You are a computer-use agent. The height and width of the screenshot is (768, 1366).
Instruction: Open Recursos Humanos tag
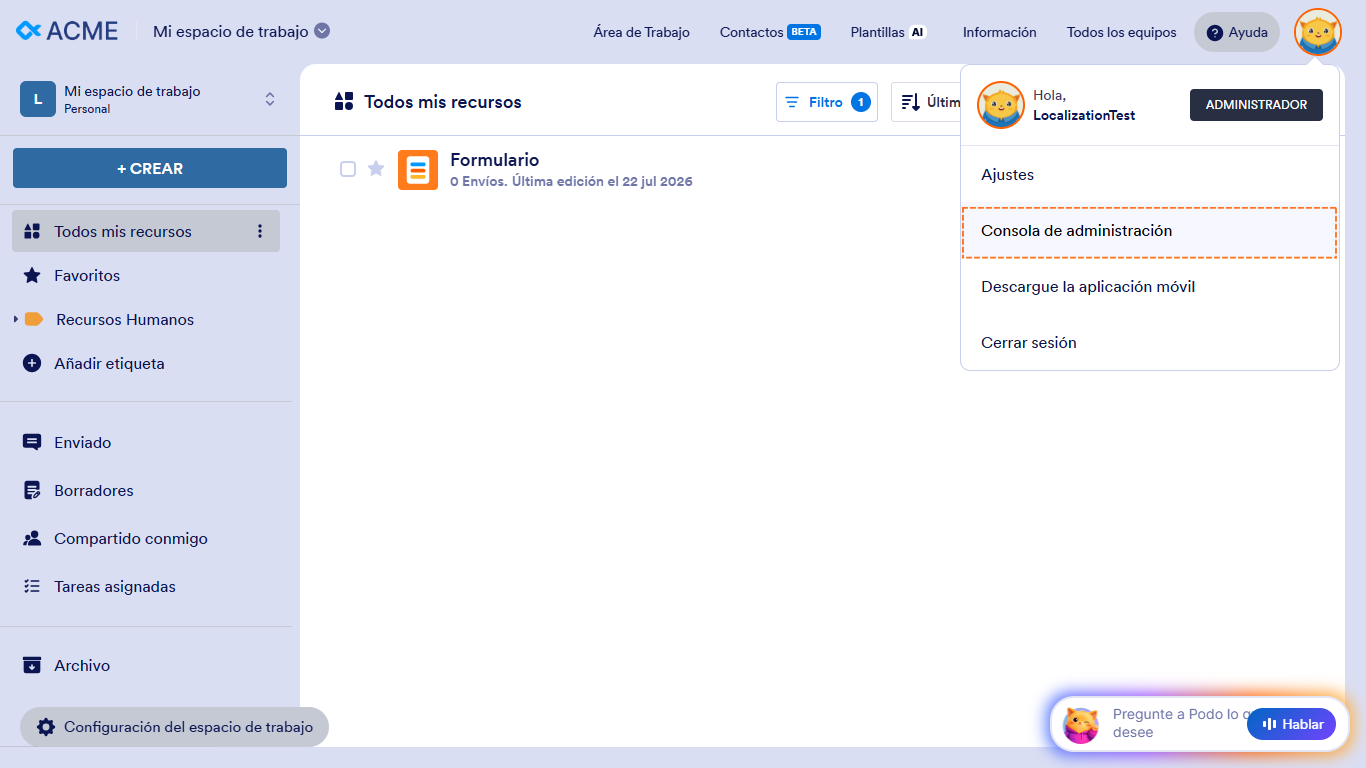125,319
